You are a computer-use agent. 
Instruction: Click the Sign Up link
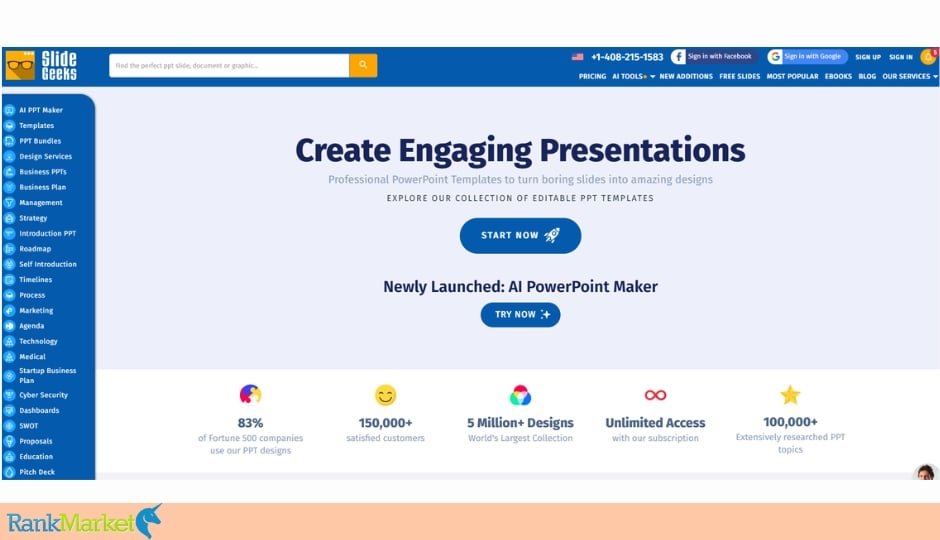point(868,57)
